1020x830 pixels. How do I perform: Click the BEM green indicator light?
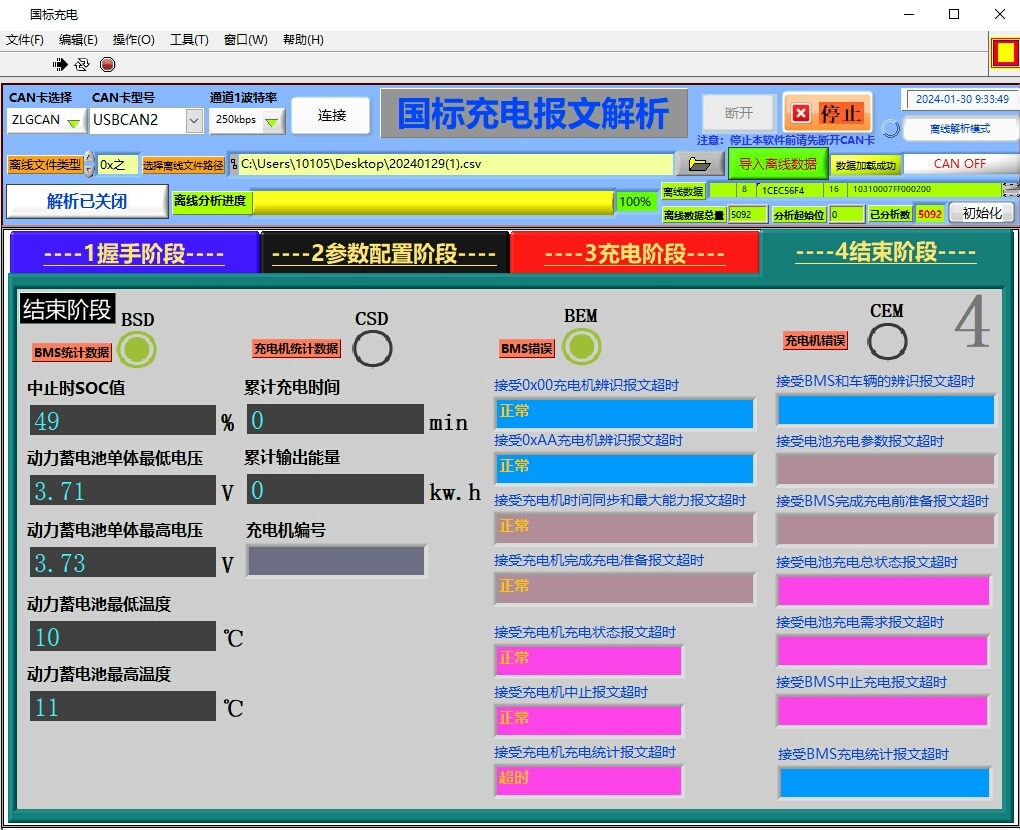pos(581,347)
